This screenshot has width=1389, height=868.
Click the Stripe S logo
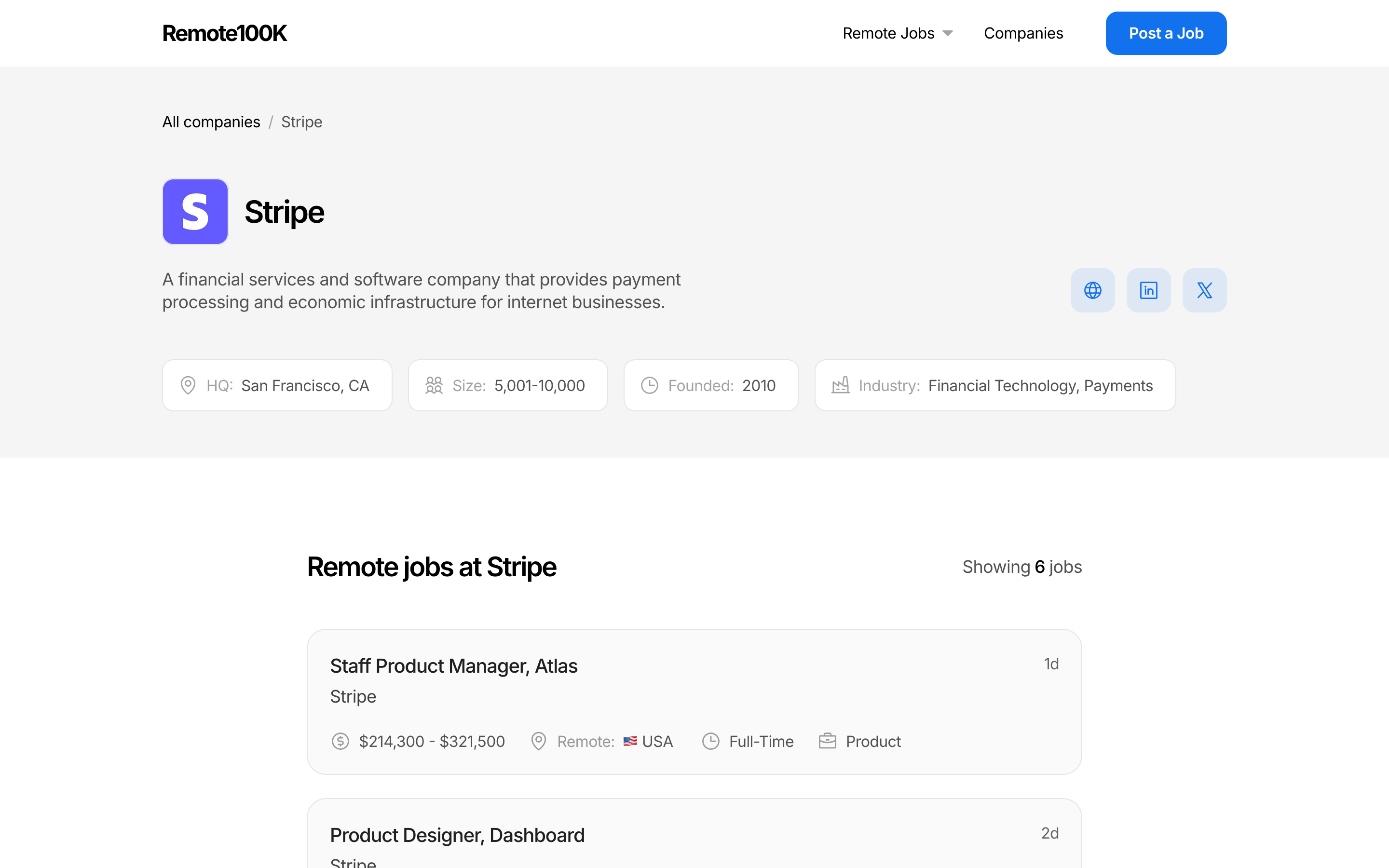pos(195,212)
